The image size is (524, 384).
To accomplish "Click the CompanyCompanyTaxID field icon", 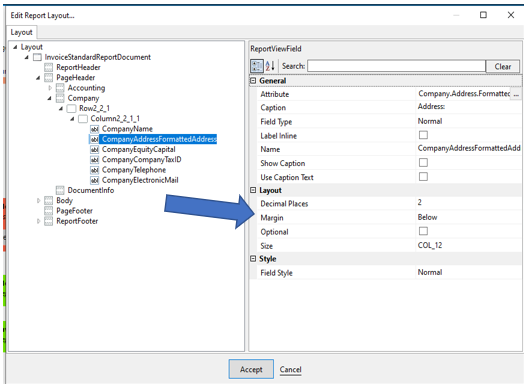I will [95, 160].
